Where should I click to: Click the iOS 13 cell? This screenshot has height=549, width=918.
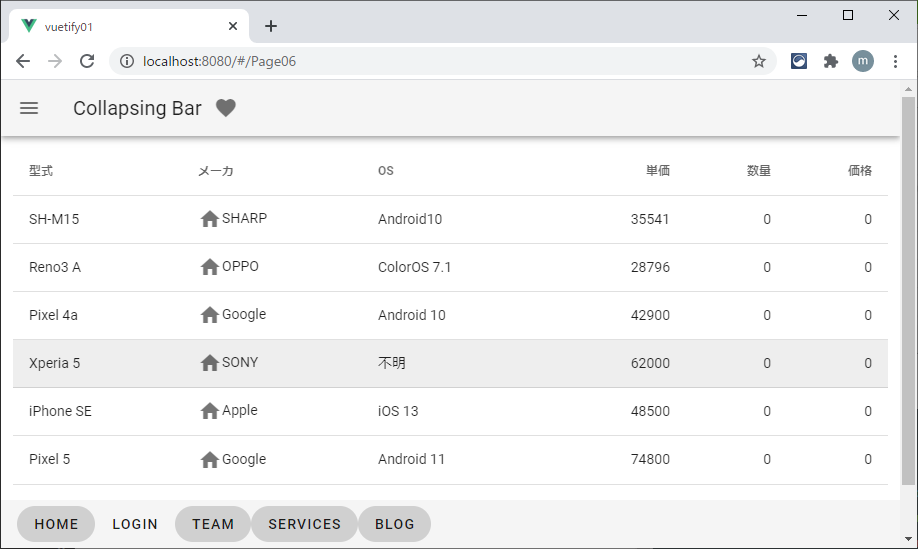pos(398,411)
